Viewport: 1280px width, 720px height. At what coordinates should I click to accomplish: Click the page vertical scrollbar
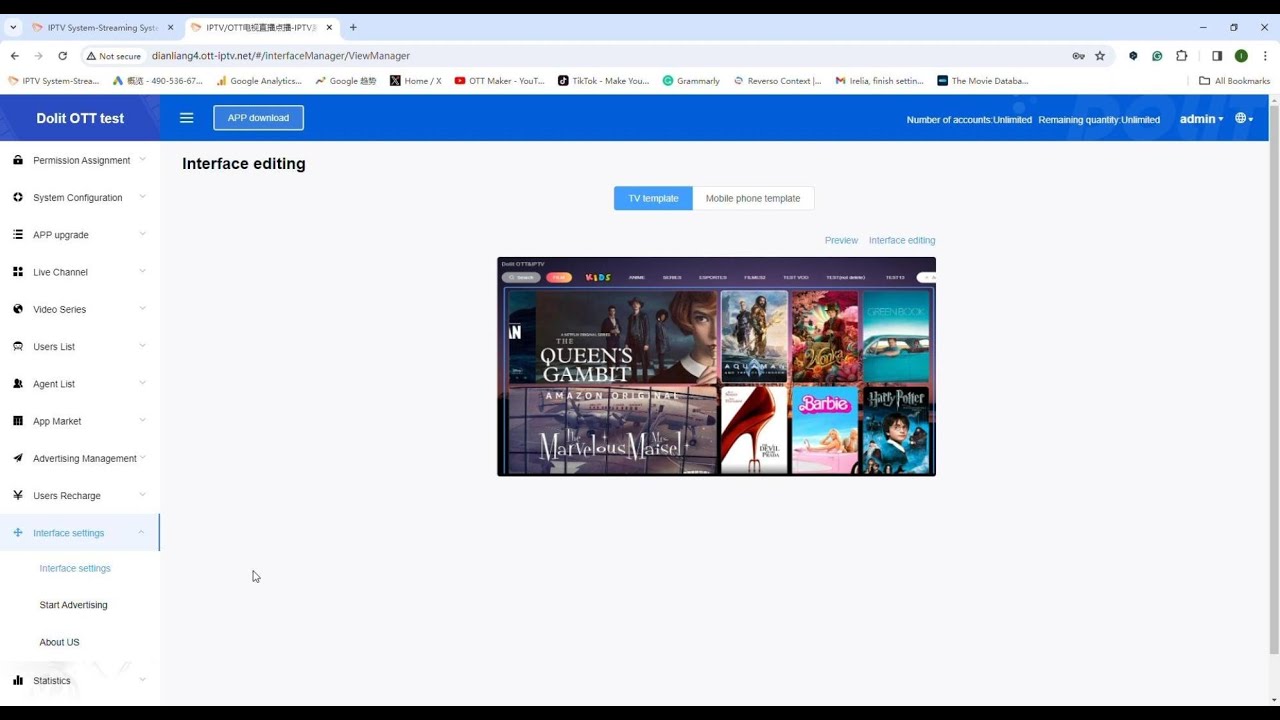click(1273, 380)
